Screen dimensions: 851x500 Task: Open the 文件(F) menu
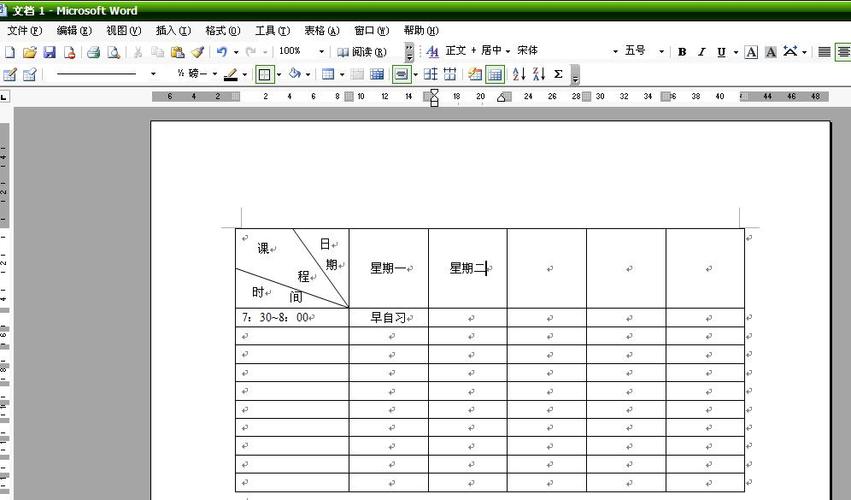pos(24,30)
